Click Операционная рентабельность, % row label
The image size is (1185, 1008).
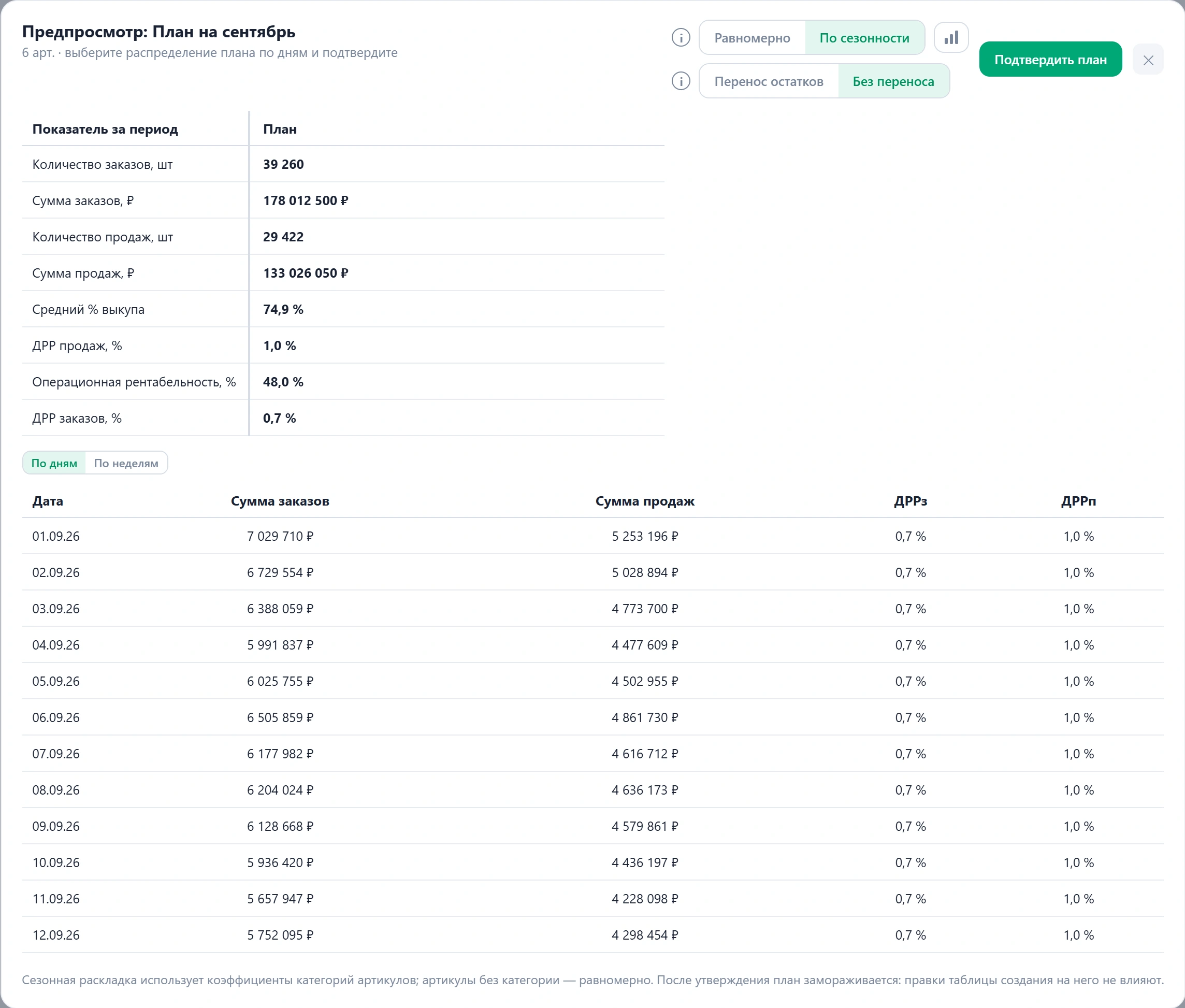coord(134,382)
